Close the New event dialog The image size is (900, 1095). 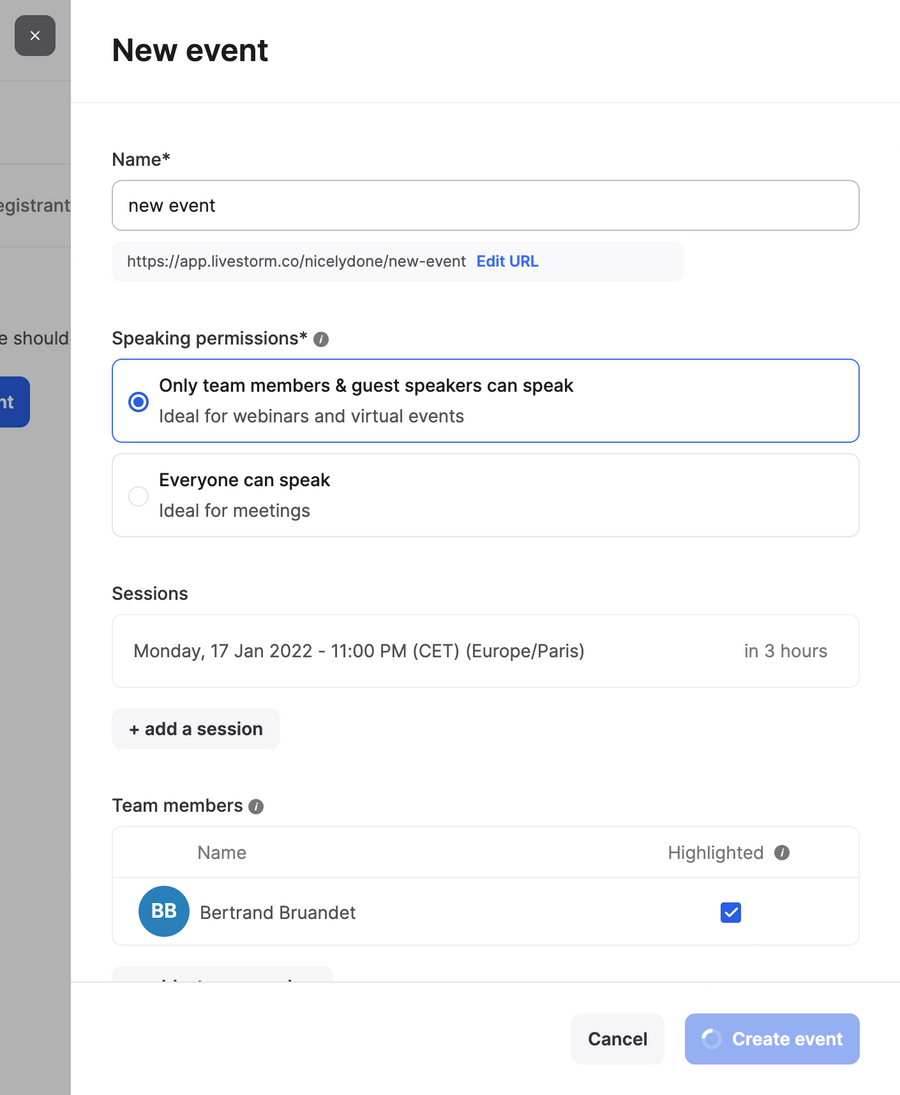pyautogui.click(x=35, y=35)
